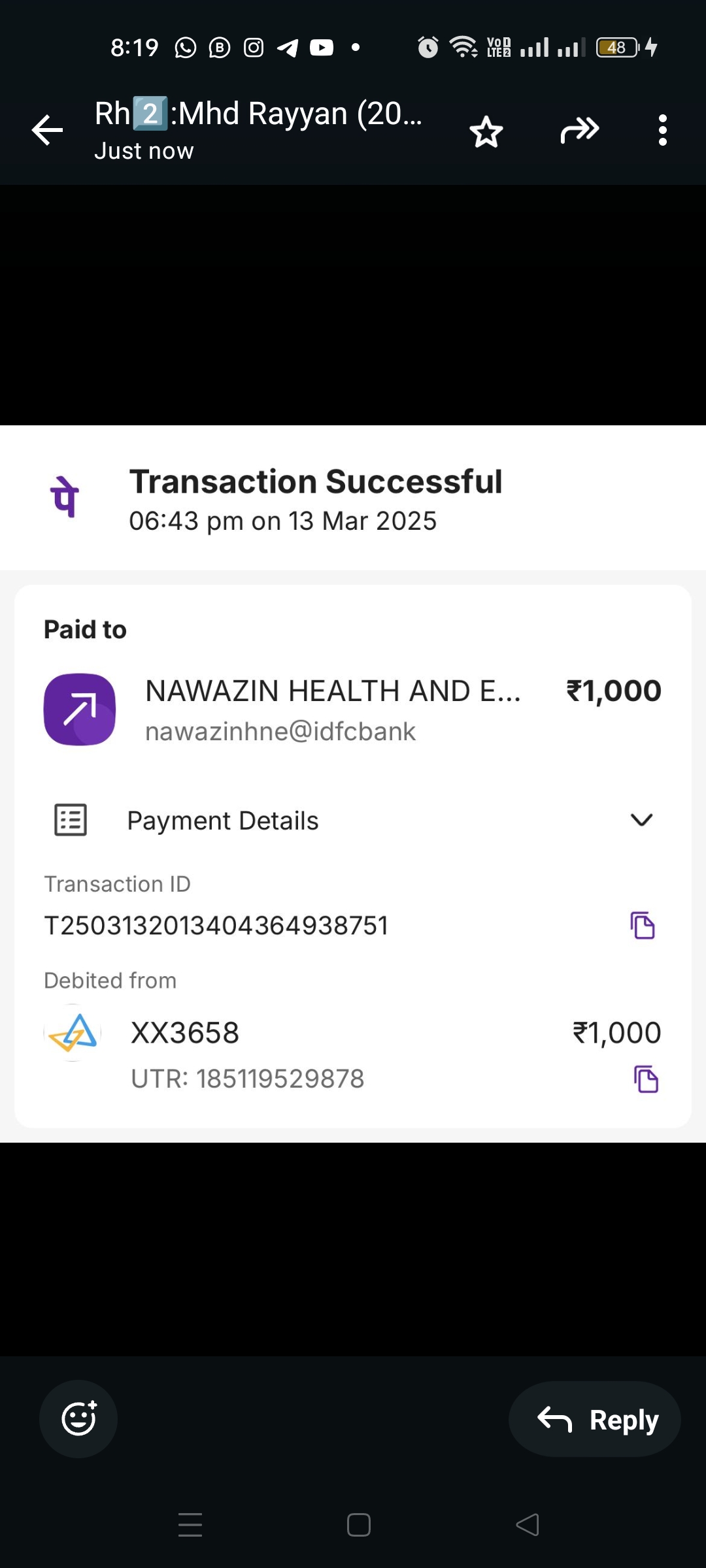
Task: Tap the bank logo beside XX3658
Action: 73,1033
